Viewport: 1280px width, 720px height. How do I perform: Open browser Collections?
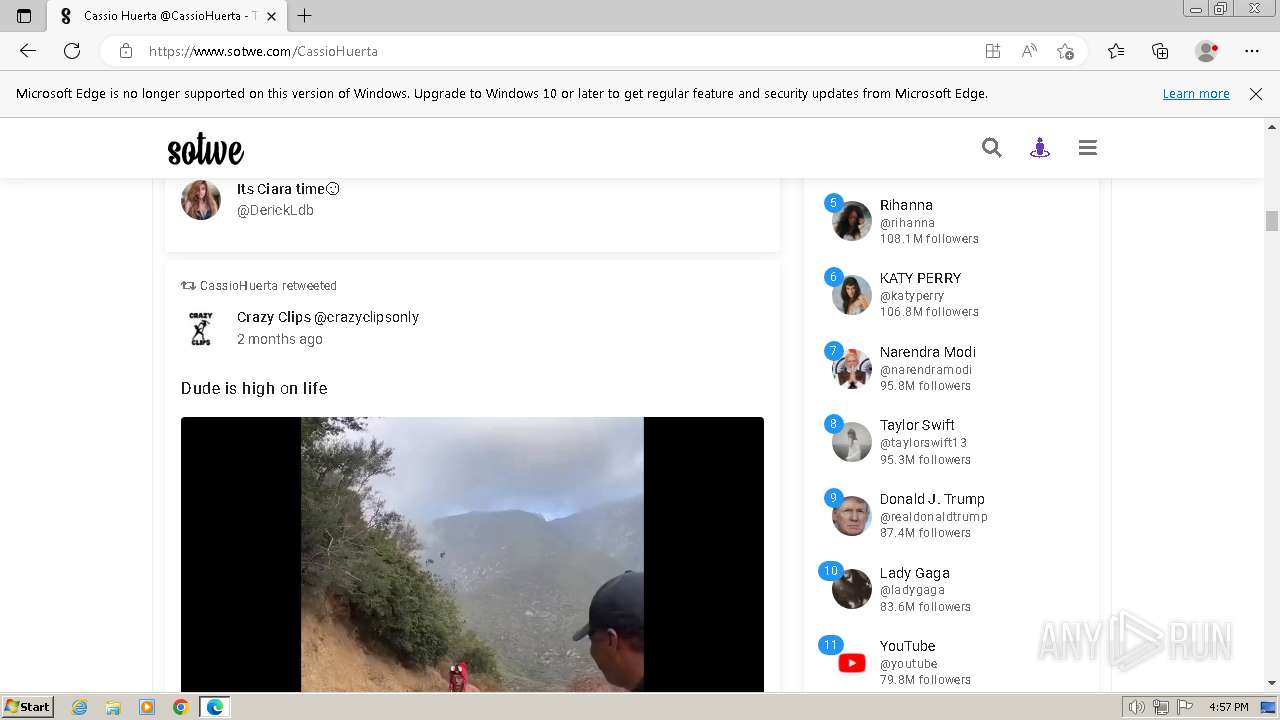(x=1160, y=51)
